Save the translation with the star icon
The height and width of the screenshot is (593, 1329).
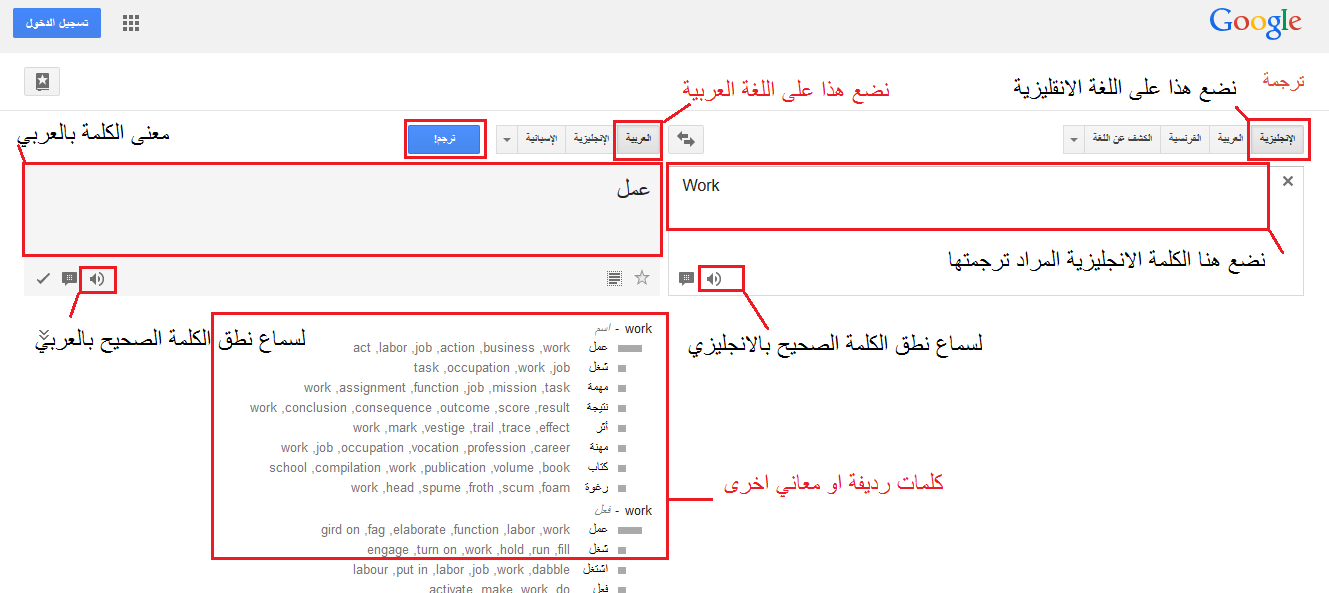(x=642, y=278)
